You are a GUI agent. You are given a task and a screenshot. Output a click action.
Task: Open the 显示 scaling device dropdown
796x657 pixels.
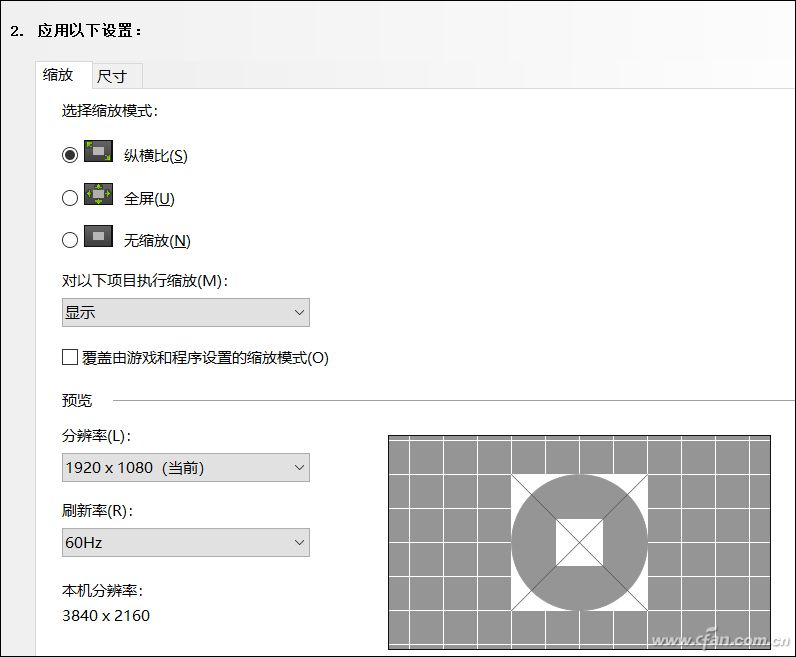pos(186,312)
